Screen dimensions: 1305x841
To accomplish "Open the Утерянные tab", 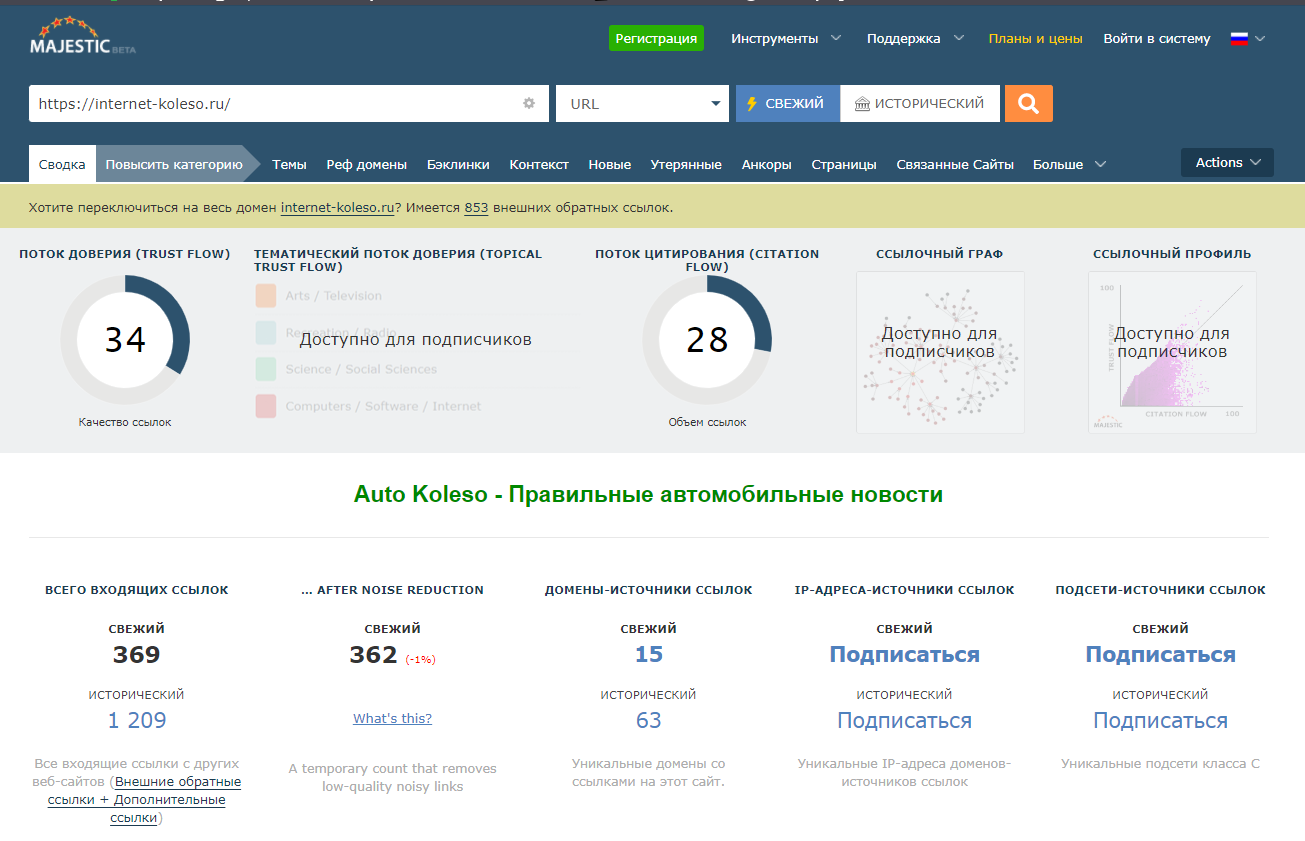I will (x=686, y=164).
